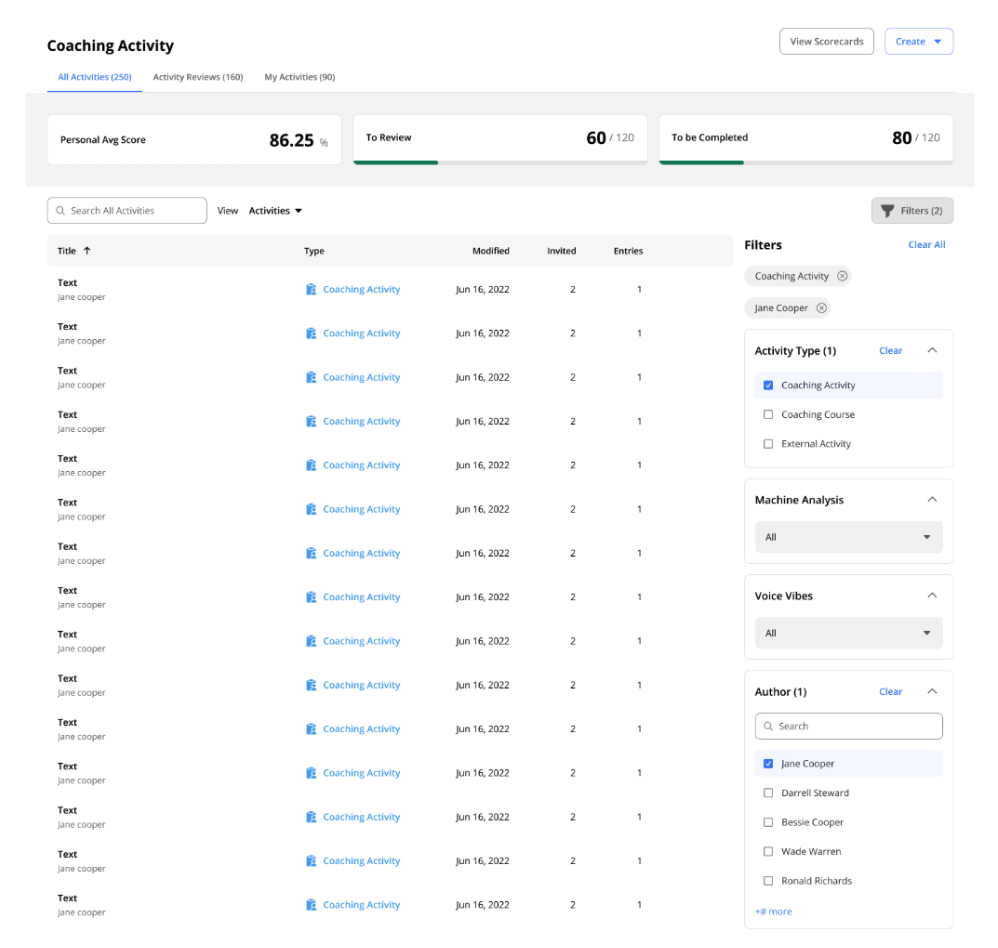This screenshot has width=998, height=948.
Task: Check the Darrell Steward checkbox
Action: coord(768,793)
